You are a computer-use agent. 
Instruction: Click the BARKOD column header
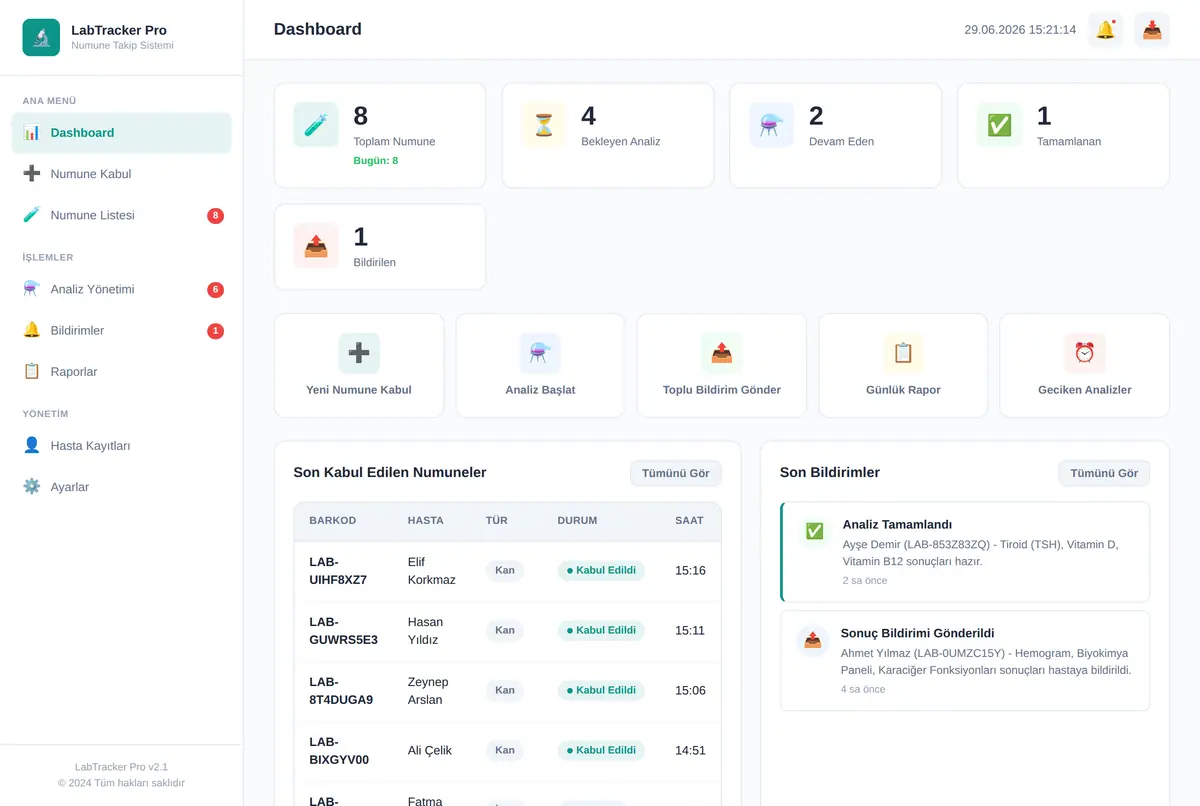(333, 521)
